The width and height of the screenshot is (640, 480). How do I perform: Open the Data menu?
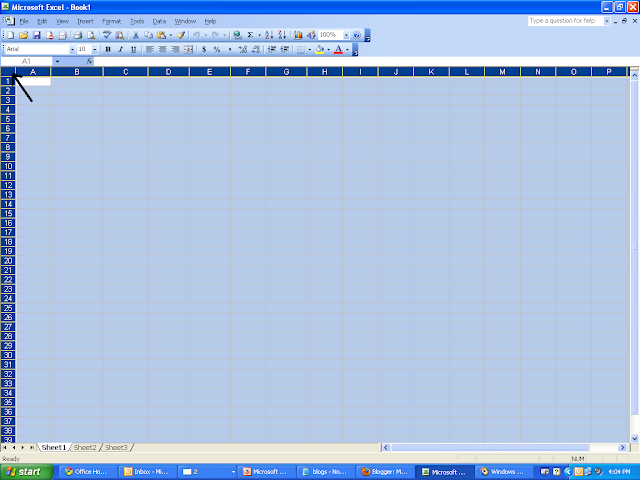click(159, 21)
